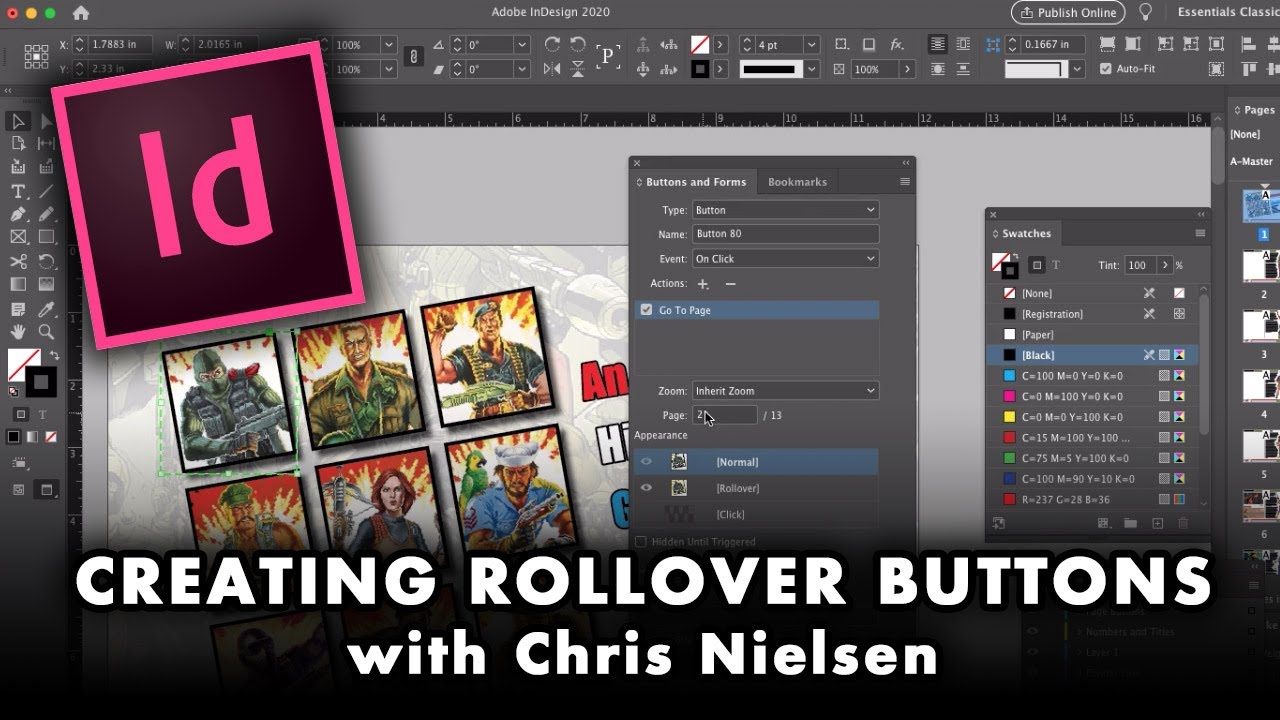Open the Event dropdown showing On Click
This screenshot has height=720, width=1280.
[x=785, y=258]
